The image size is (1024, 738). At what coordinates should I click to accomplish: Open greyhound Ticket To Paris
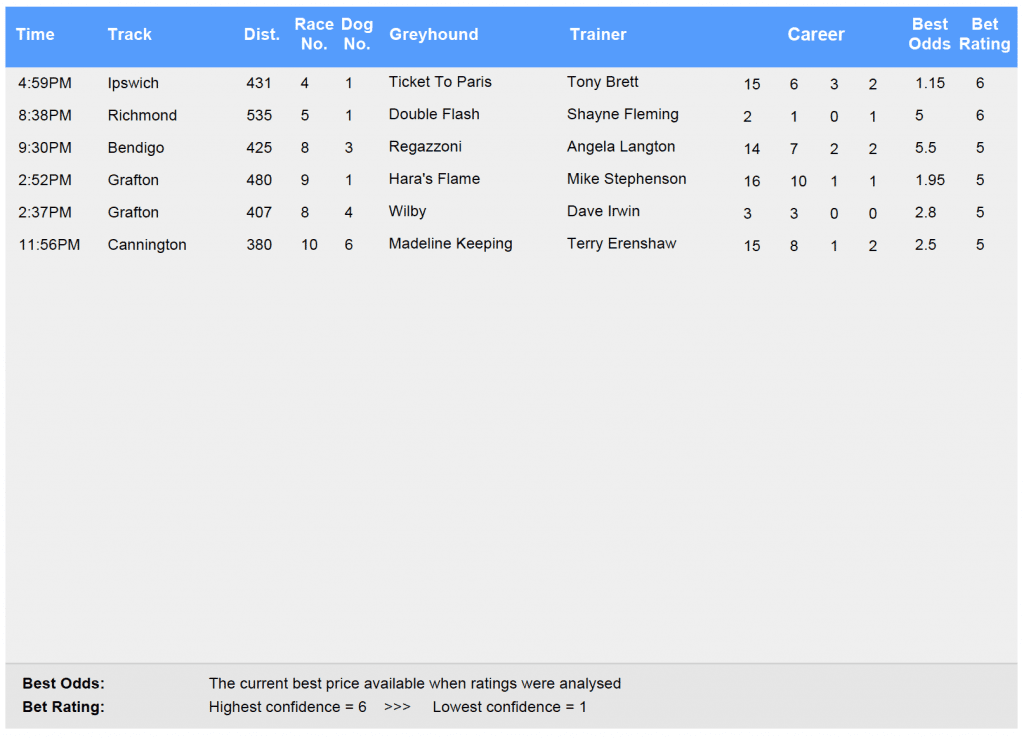click(440, 82)
